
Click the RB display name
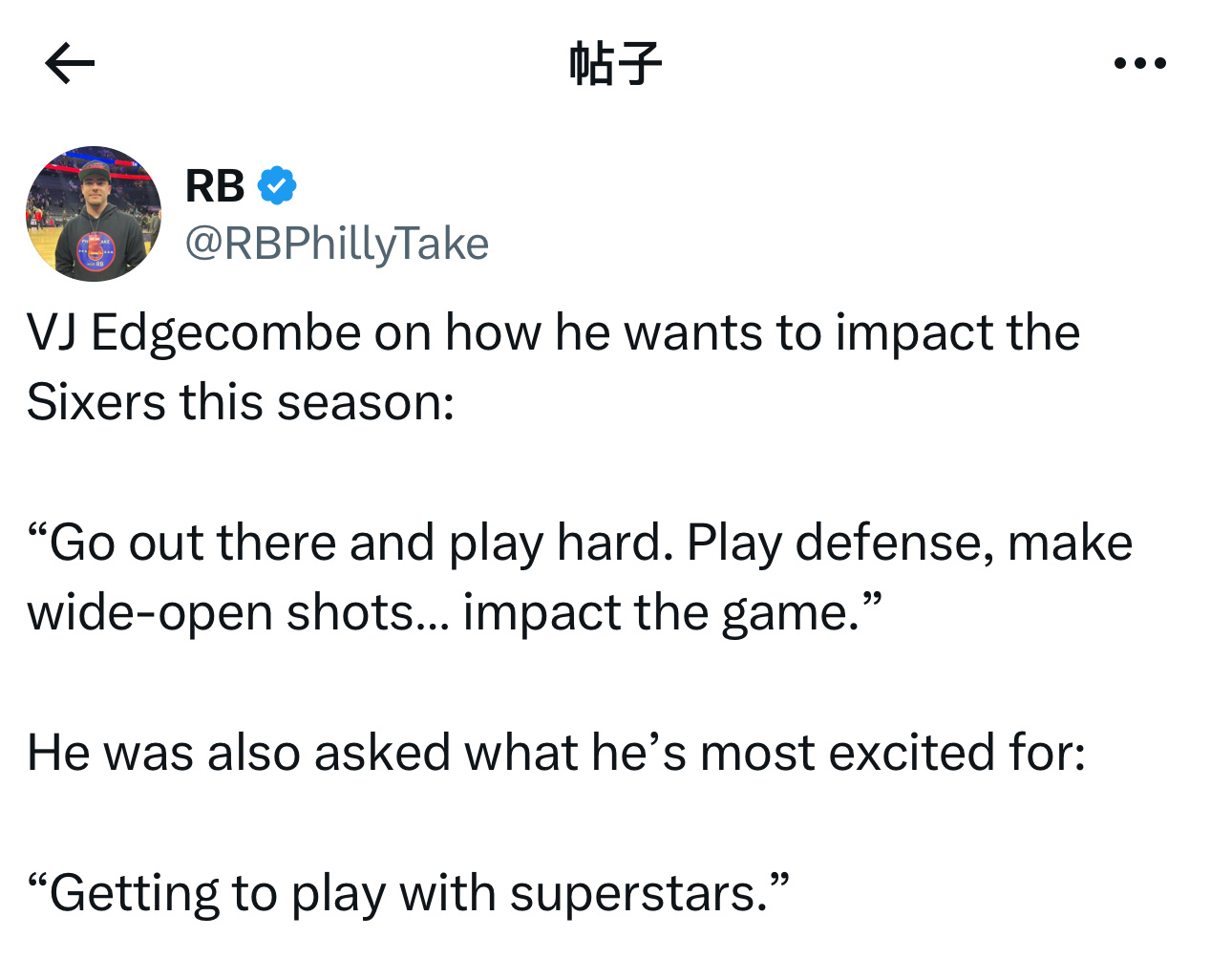click(215, 185)
